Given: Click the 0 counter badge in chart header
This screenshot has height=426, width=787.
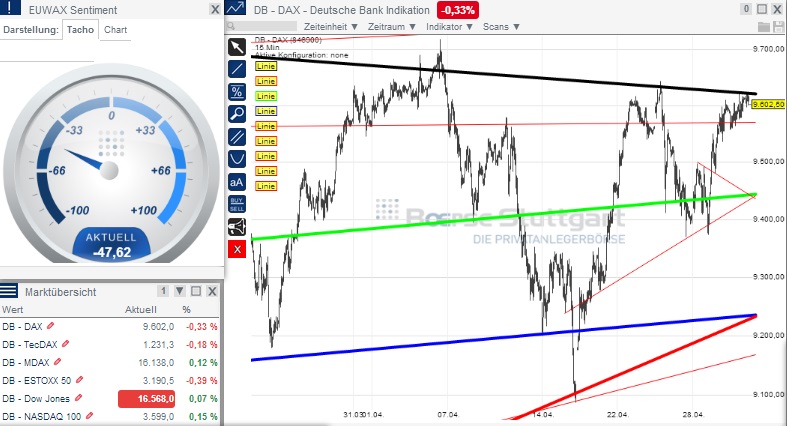Looking at the screenshot, I should click(x=746, y=9).
